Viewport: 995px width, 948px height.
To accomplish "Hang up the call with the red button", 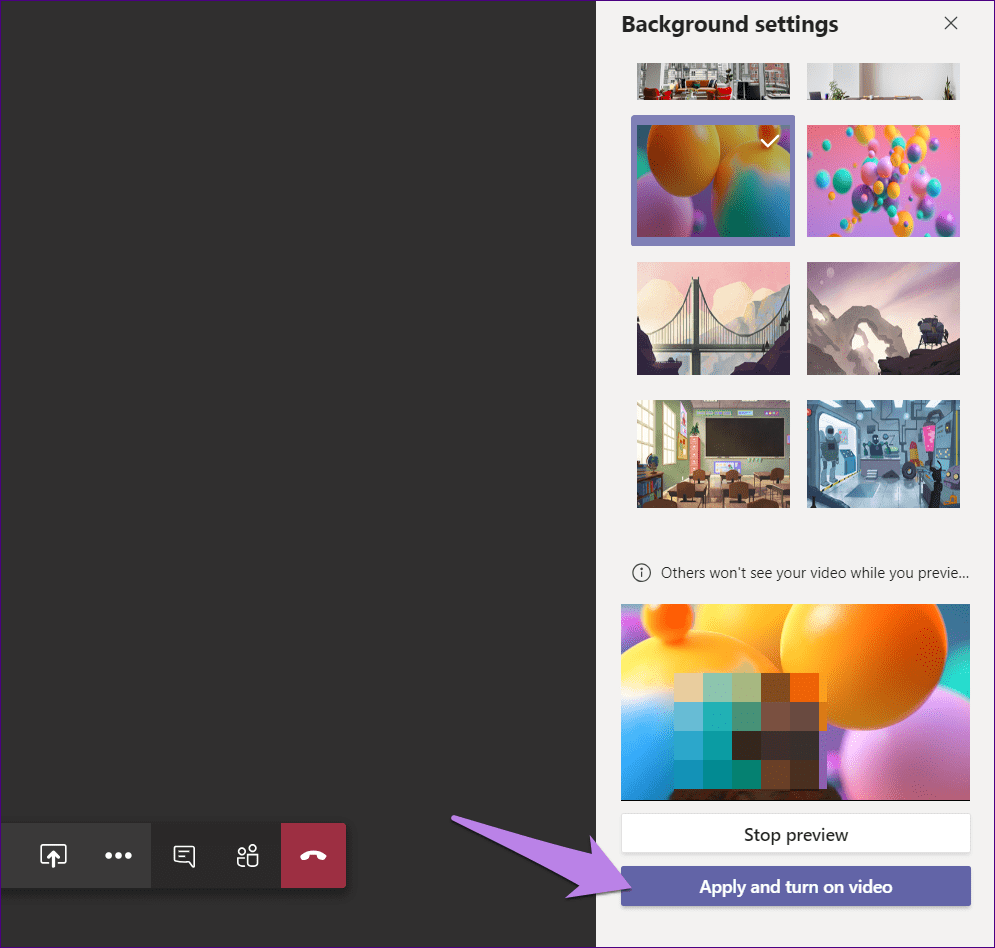I will coord(313,855).
